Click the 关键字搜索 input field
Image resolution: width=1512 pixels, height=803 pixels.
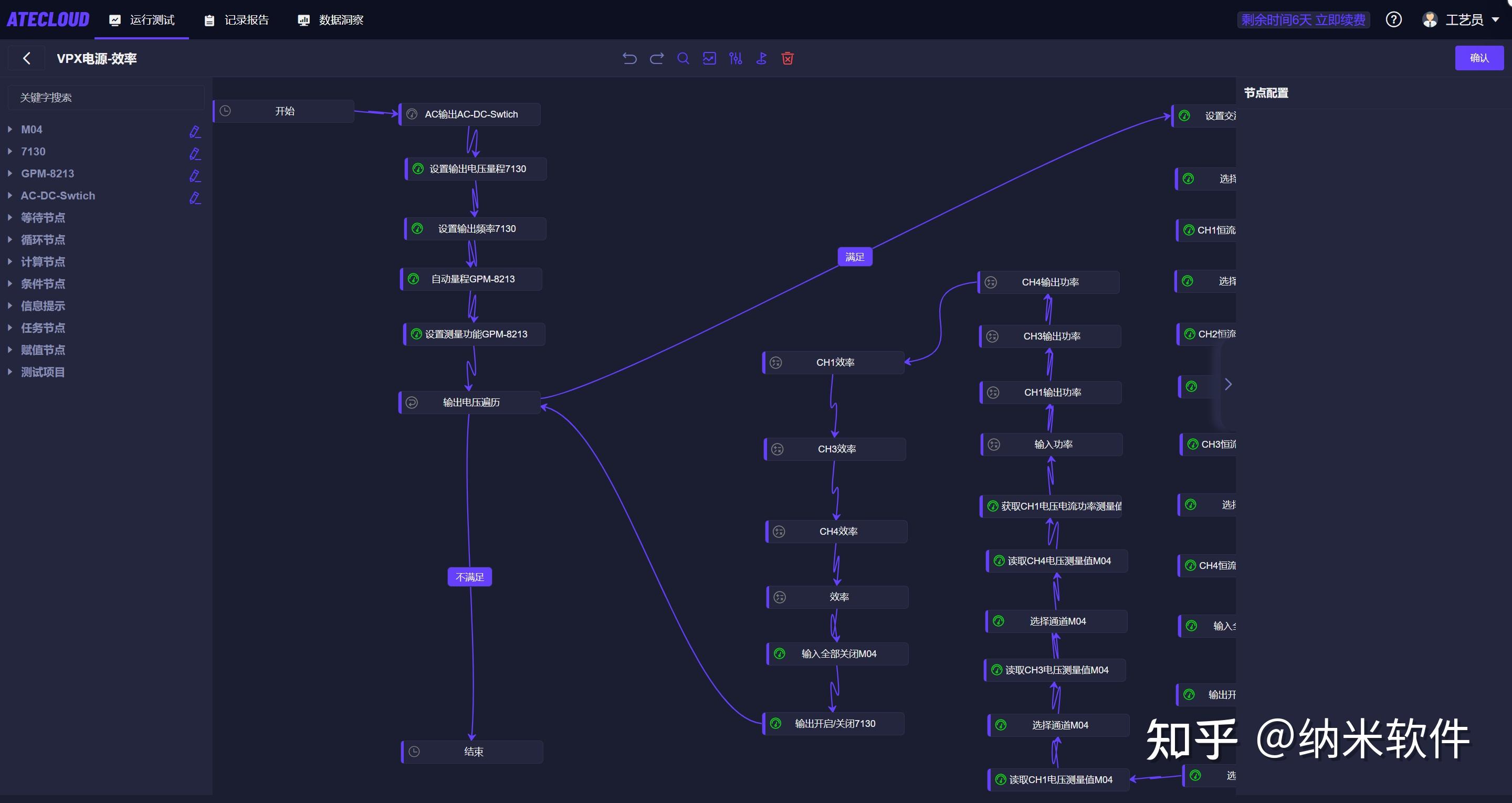pos(106,98)
